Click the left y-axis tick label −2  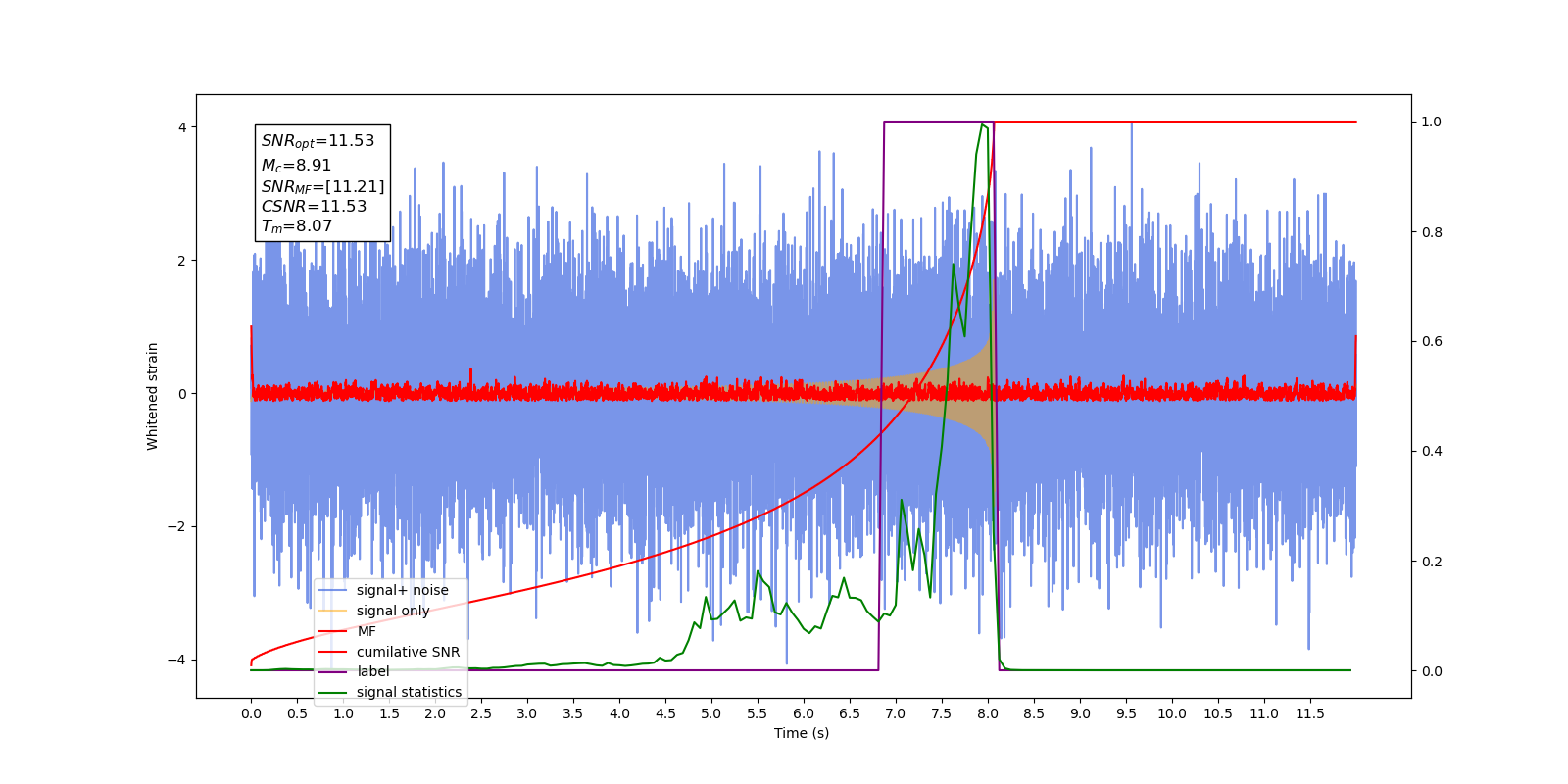177,526
